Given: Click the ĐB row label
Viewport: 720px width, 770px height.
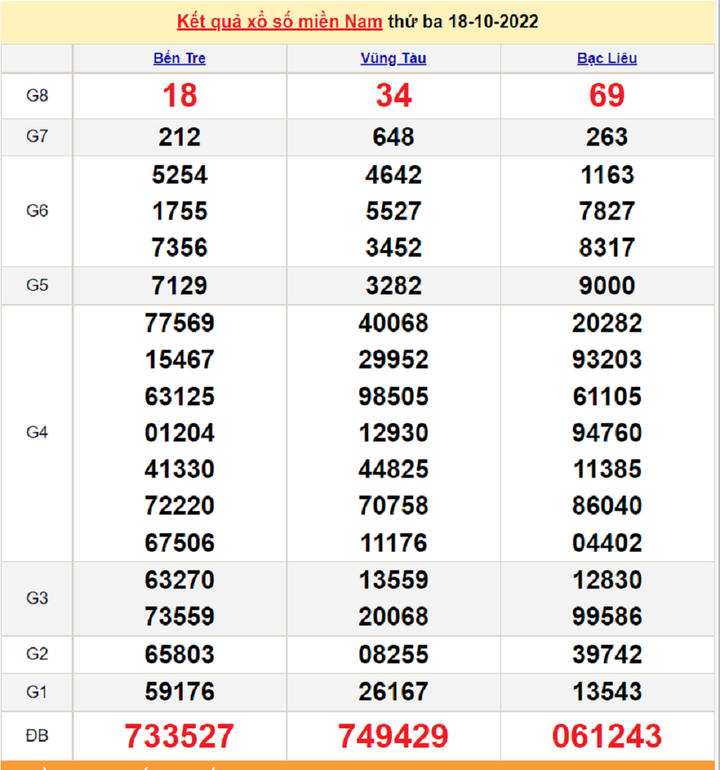Looking at the screenshot, I should [x=37, y=737].
